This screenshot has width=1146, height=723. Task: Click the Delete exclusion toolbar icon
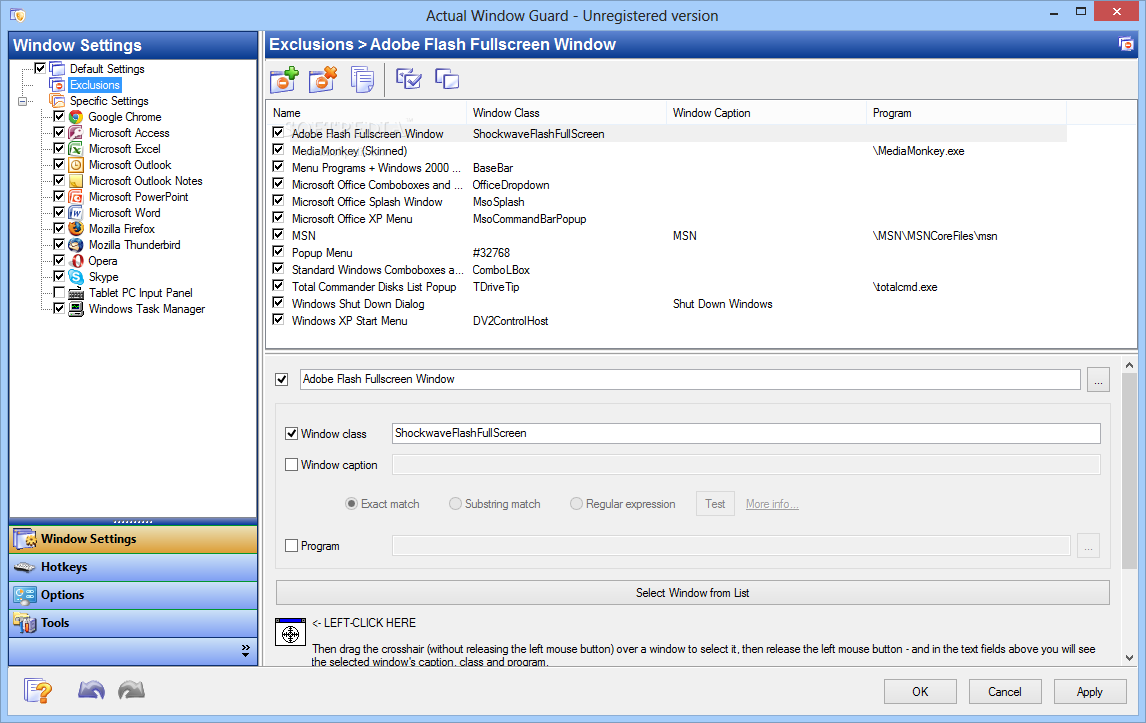322,79
